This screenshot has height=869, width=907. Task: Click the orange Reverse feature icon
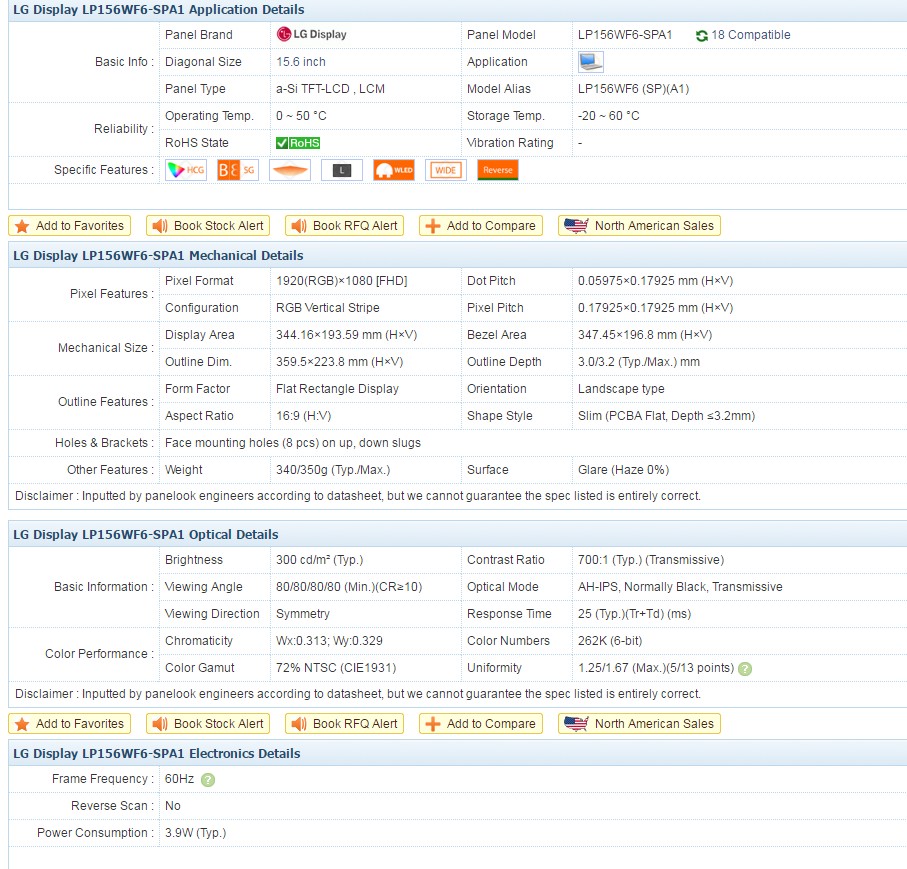(x=497, y=170)
